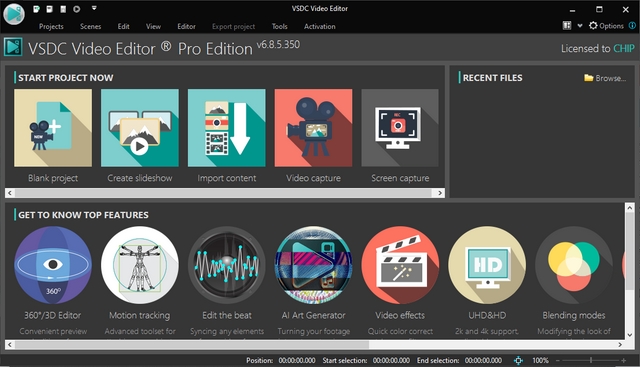Click the Start Project scrollbar right arrow
This screenshot has width=640, height=367.
pyautogui.click(x=440, y=193)
